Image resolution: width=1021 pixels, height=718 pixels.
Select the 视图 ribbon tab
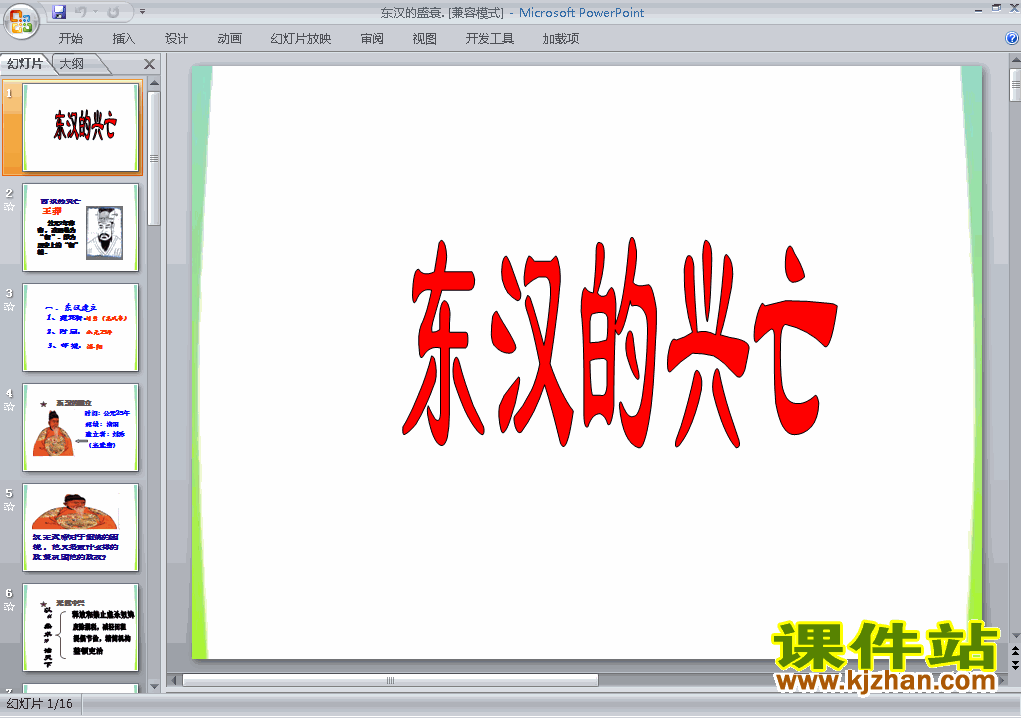point(425,39)
